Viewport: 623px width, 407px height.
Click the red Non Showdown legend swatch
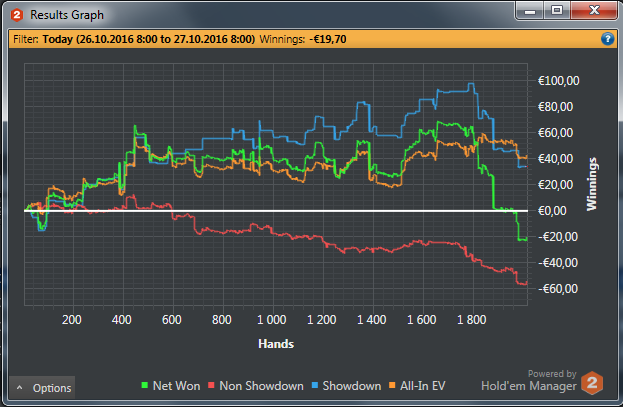click(211, 385)
